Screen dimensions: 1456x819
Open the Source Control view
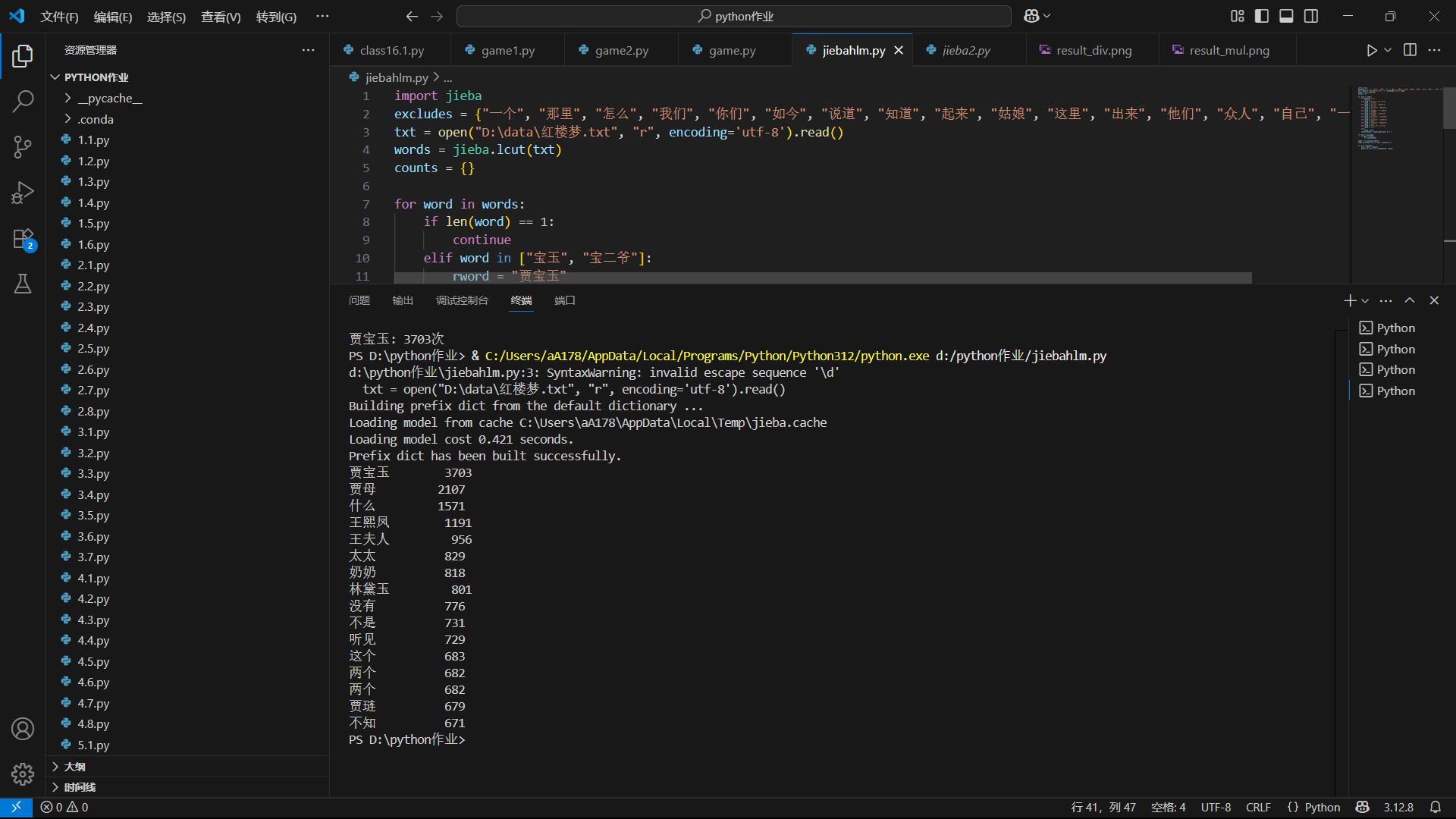pyautogui.click(x=23, y=146)
